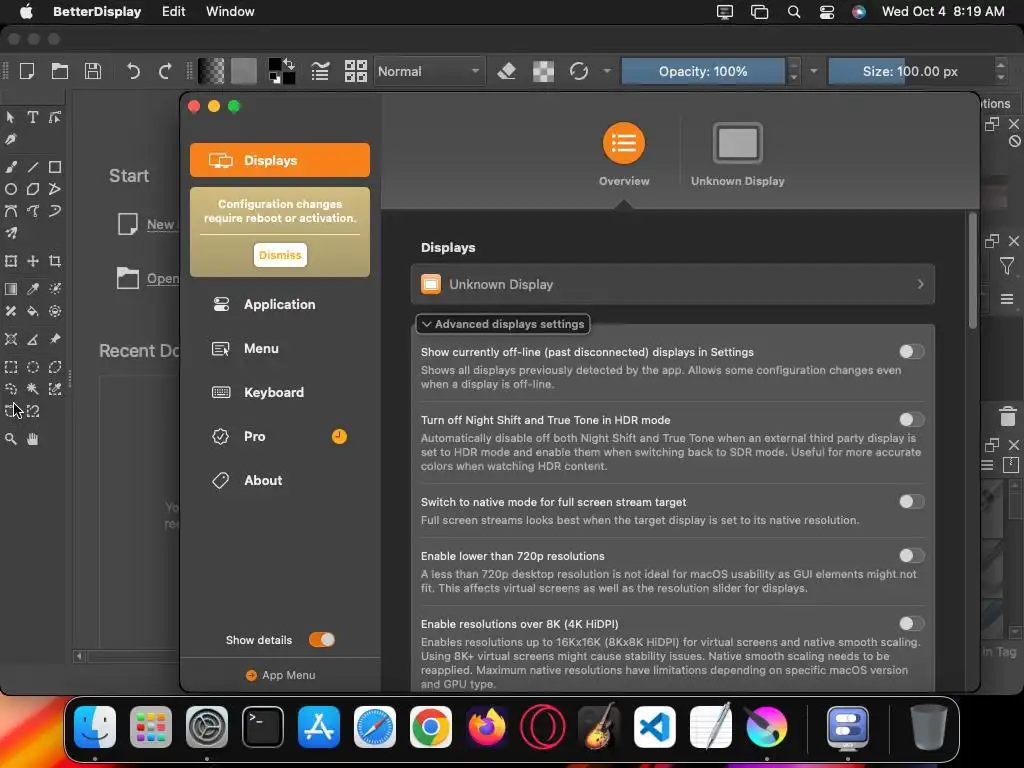Click the undo arrow in Krita toolbar

coord(133,71)
